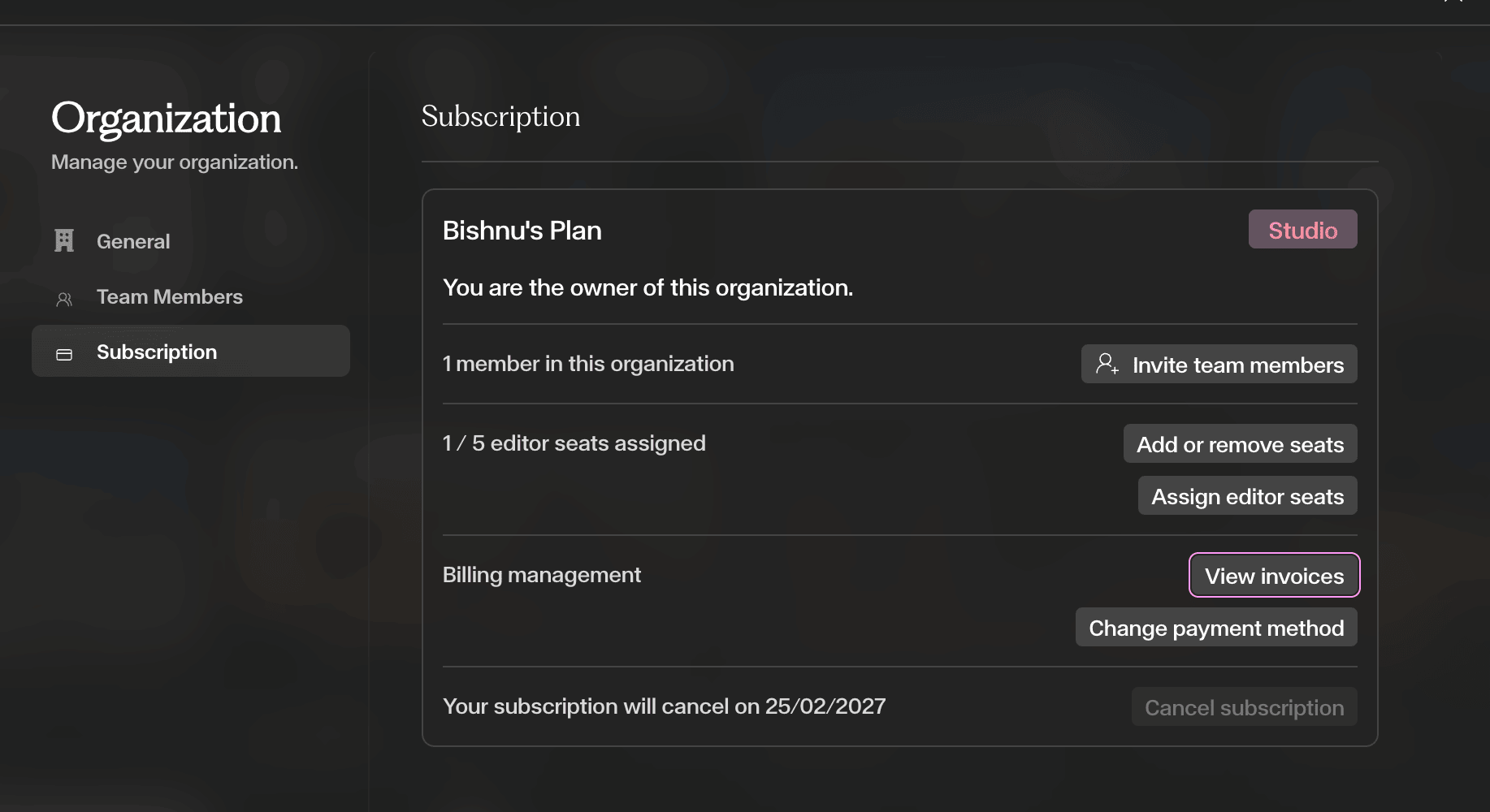Click the Cancel subscription button
This screenshot has height=812, width=1490.
pos(1244,706)
